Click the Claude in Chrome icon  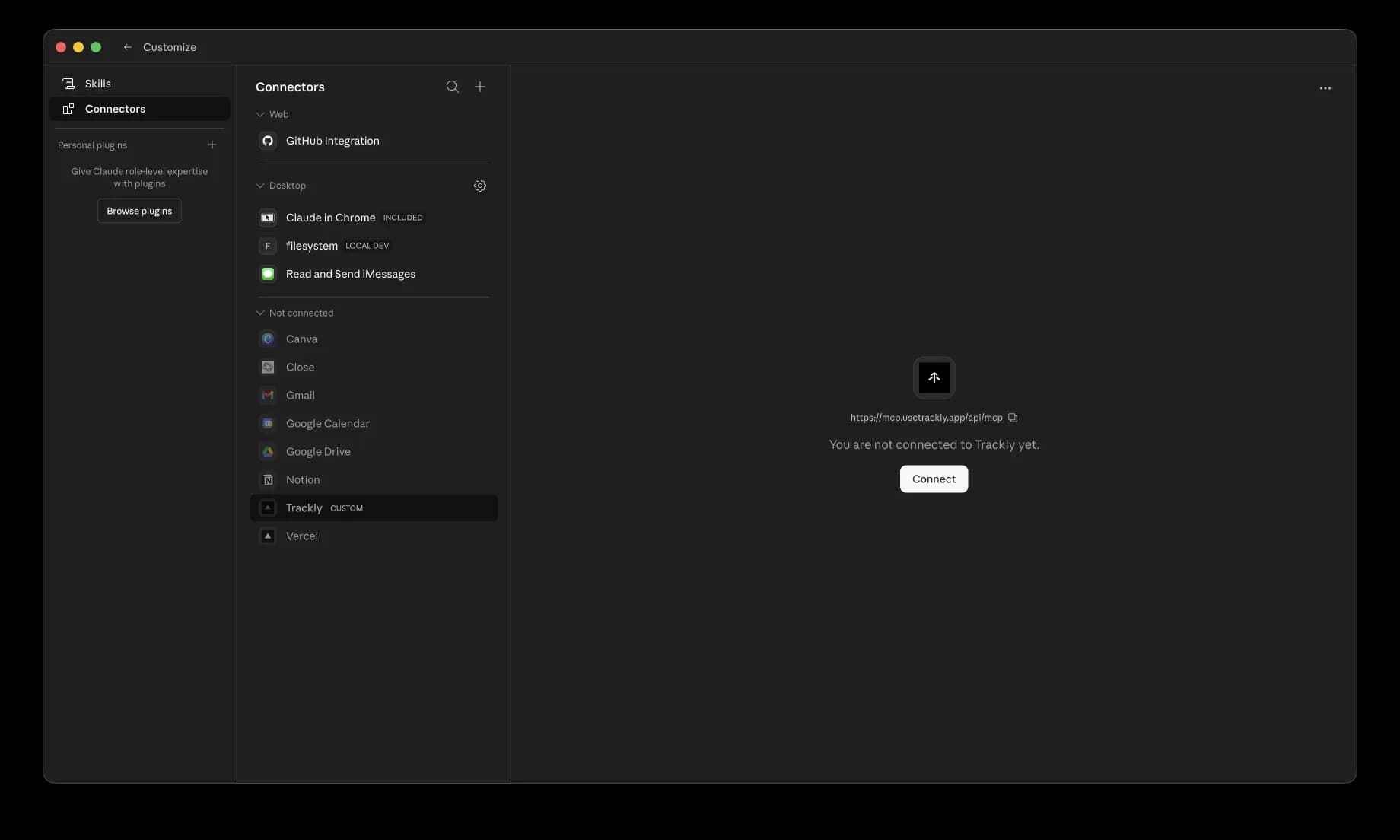pos(267,218)
